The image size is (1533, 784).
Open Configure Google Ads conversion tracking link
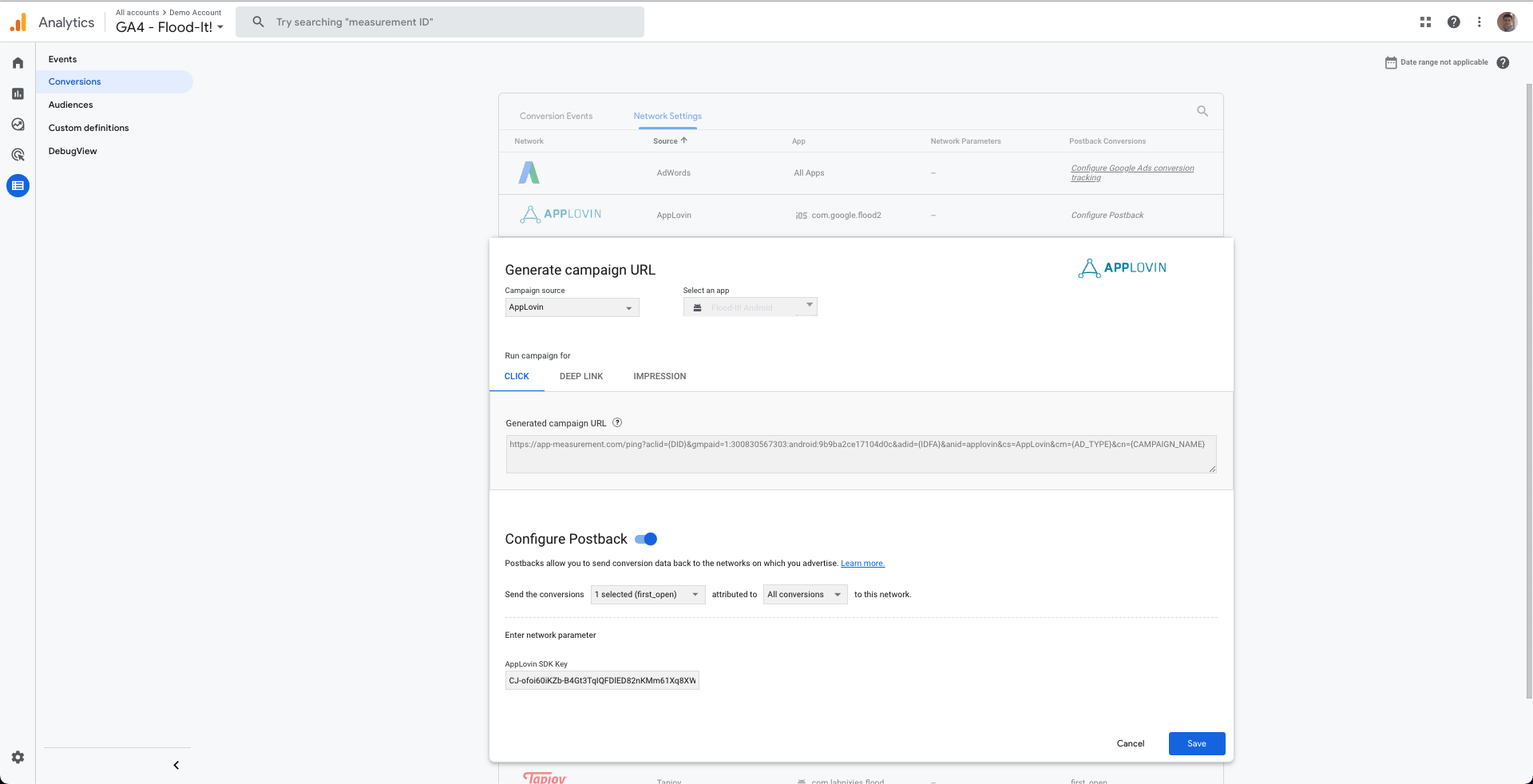tap(1132, 172)
